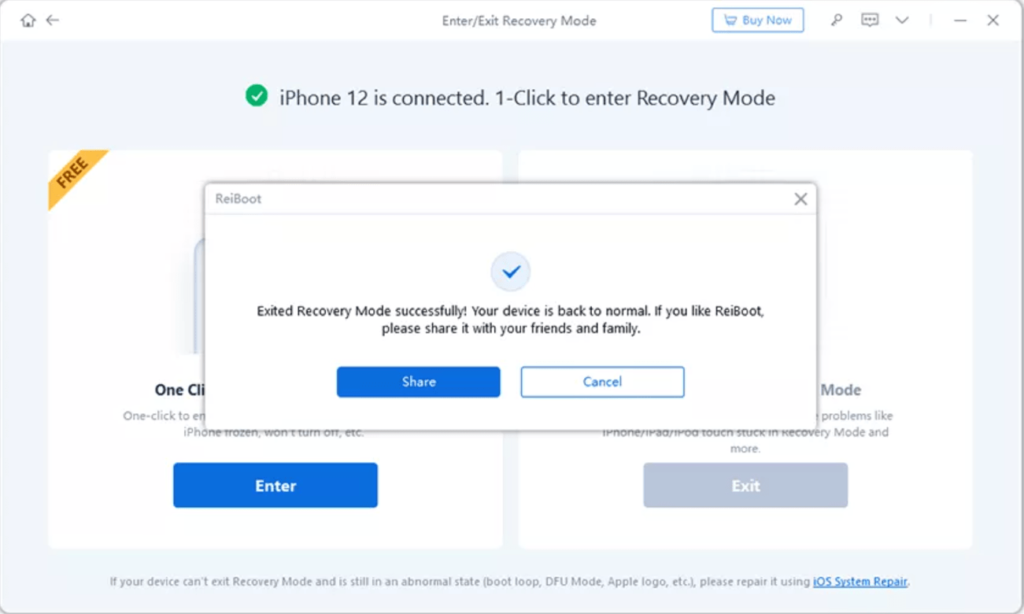Image resolution: width=1024 pixels, height=614 pixels.
Task: Click the Share button
Action: tap(419, 381)
